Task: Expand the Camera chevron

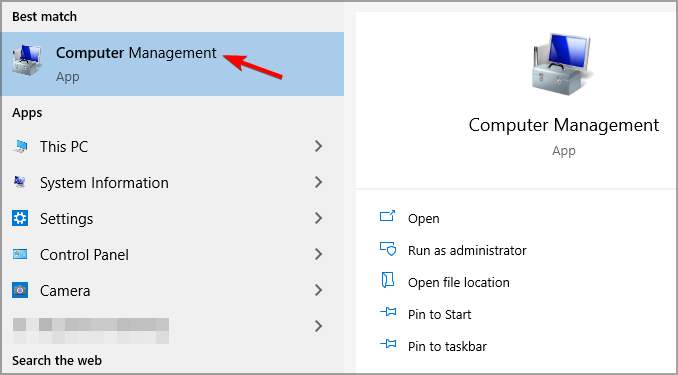Action: point(319,290)
